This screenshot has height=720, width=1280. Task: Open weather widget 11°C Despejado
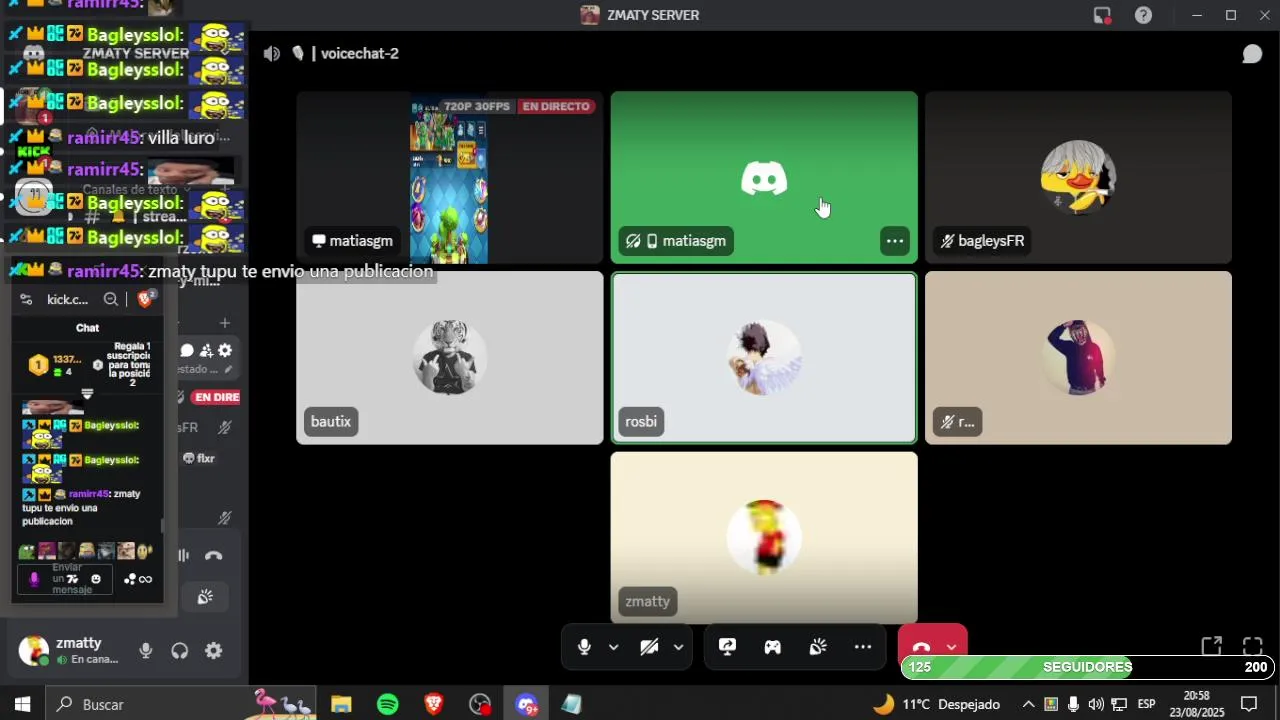(936, 704)
